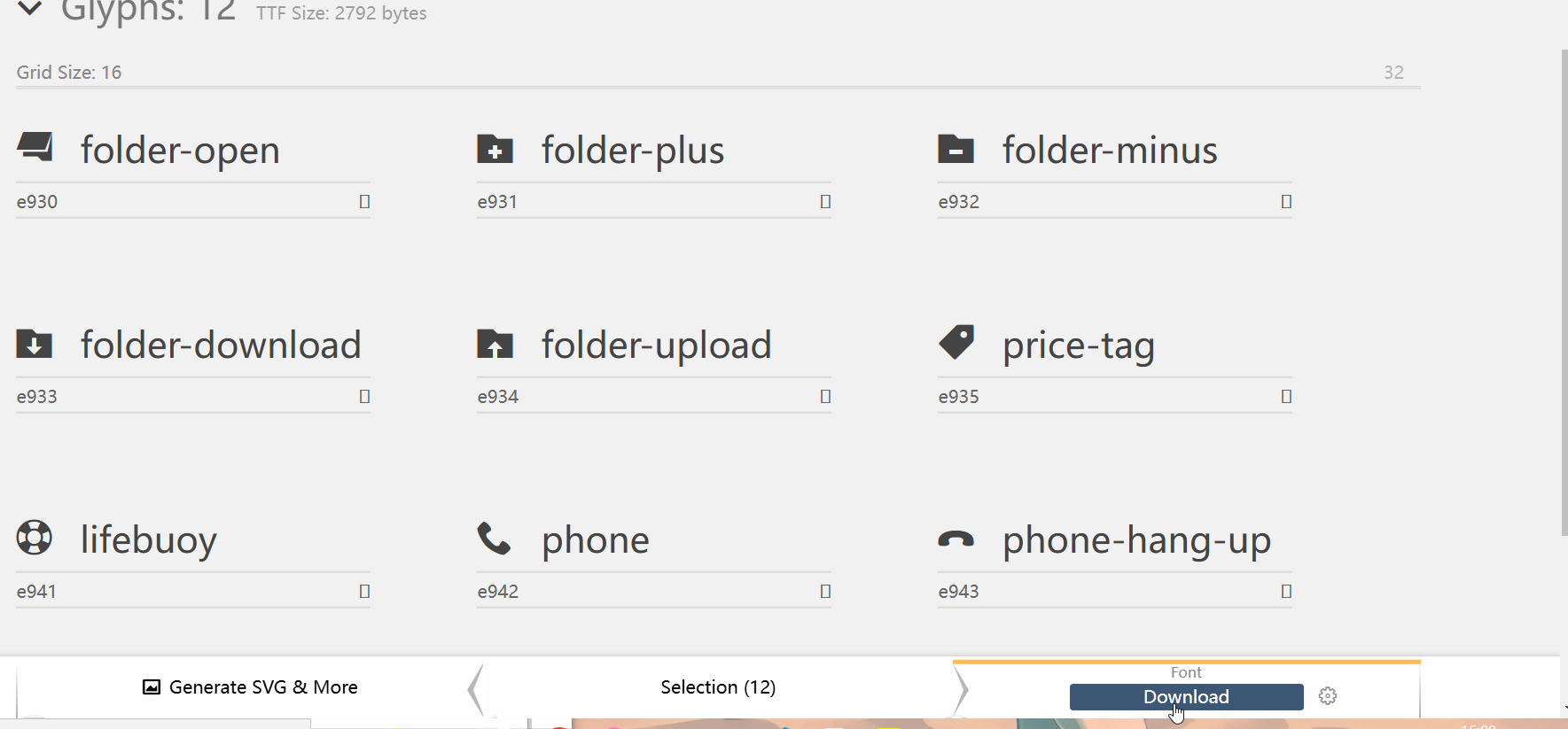Go to next step right arrow
Image resolution: width=1568 pixels, height=729 pixels.
click(961, 689)
